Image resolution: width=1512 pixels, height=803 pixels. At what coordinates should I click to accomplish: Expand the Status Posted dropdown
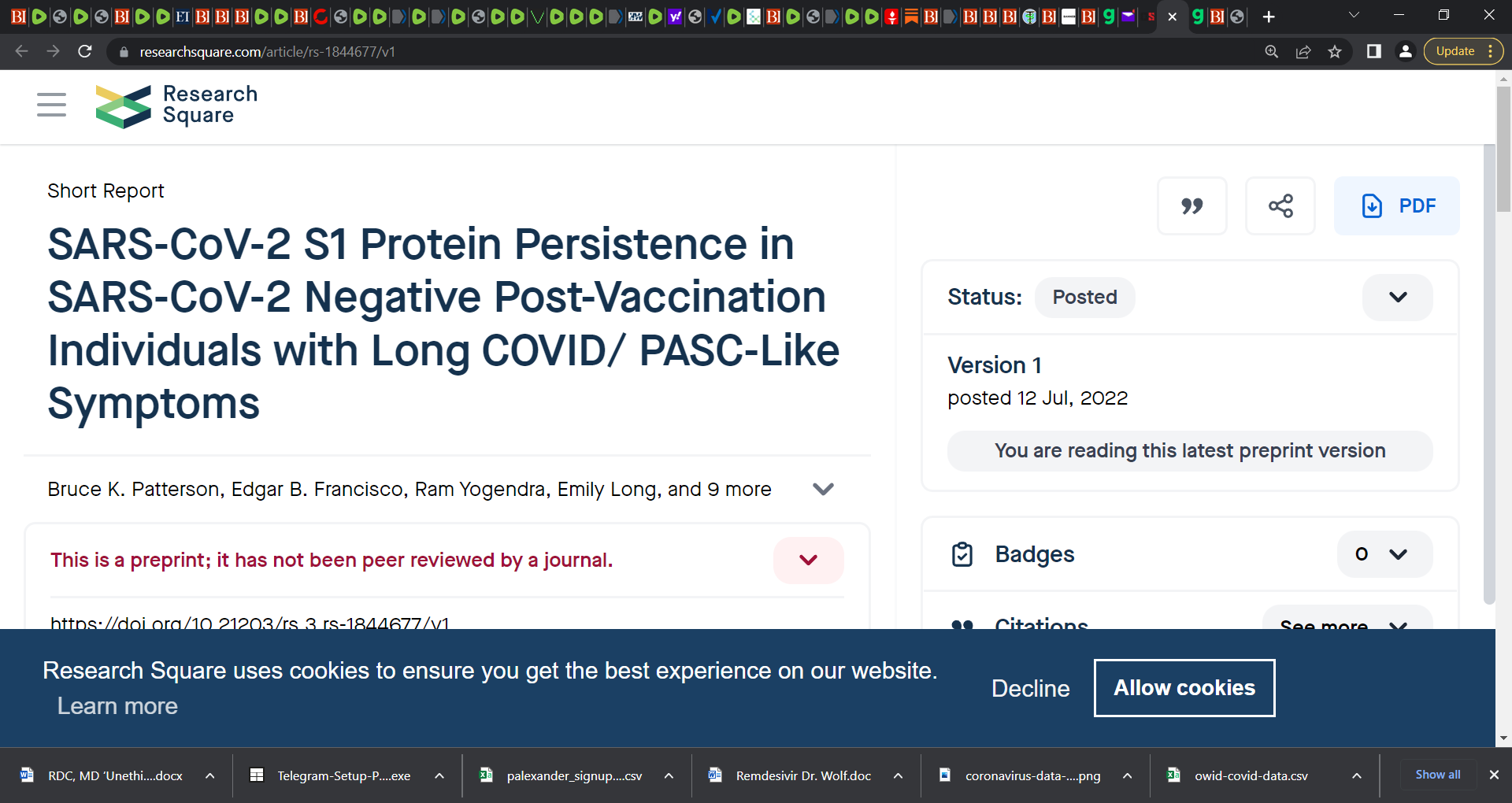click(1398, 297)
